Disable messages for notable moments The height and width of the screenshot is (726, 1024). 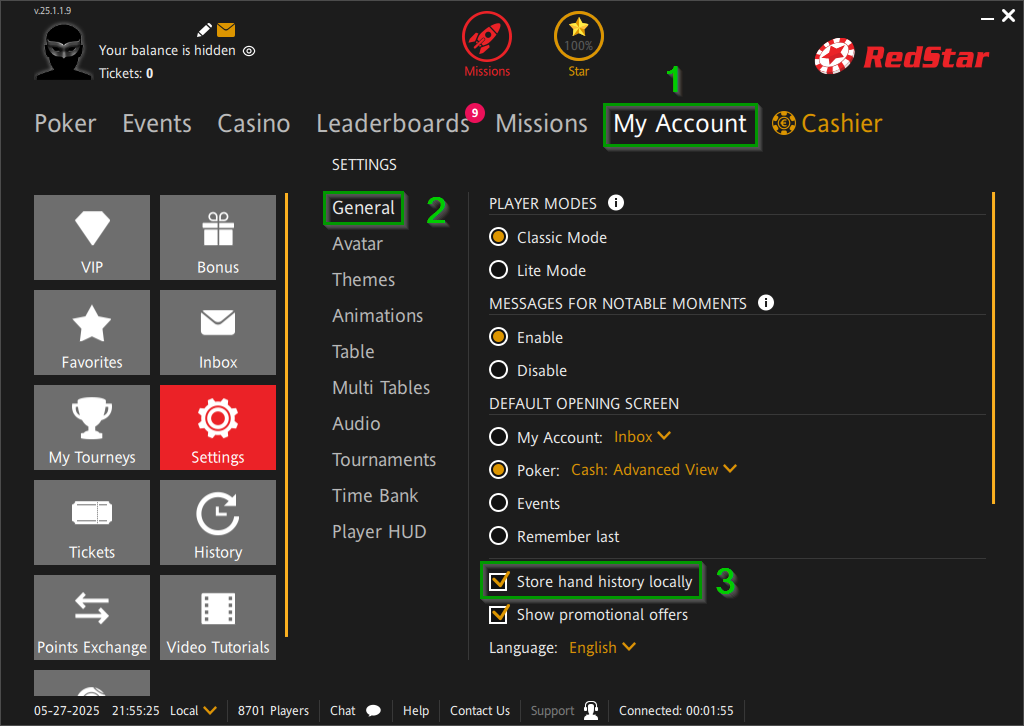point(498,370)
